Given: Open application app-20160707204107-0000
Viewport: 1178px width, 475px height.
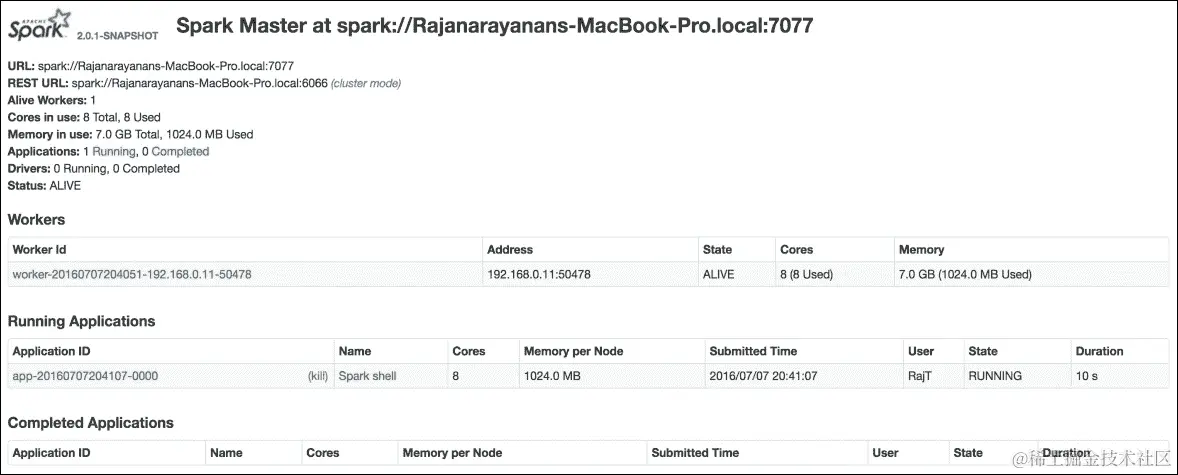Looking at the screenshot, I should coord(86,376).
